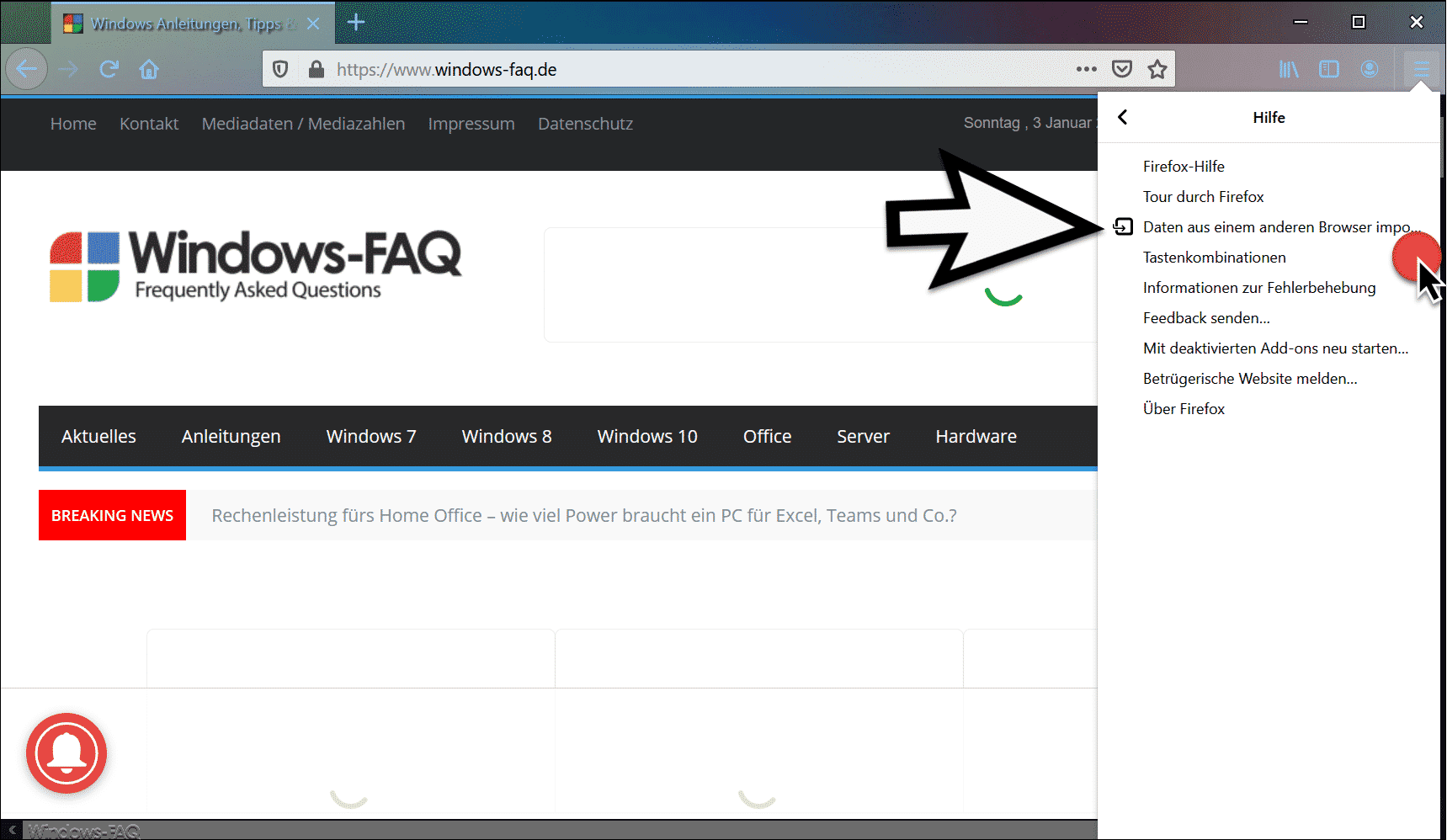Reload the current page
Viewport: 1447px width, 840px height.
click(x=109, y=69)
